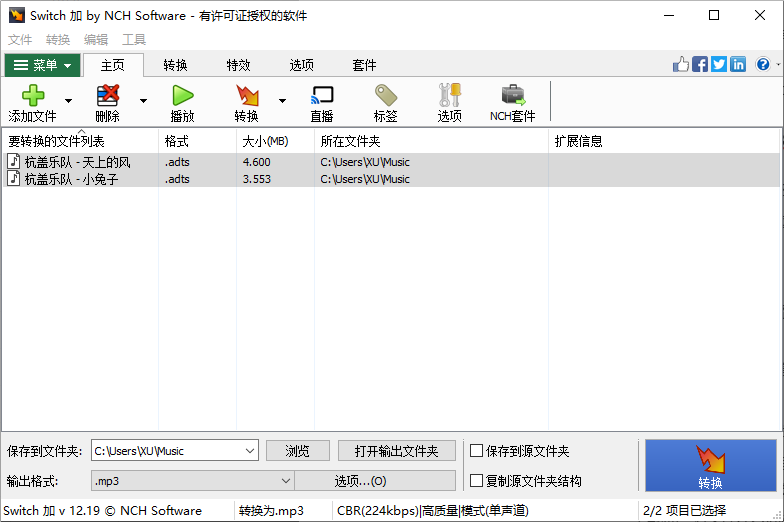Click the .adts format cell of 小兔子 row
Image resolution: width=784 pixels, height=522 pixels.
178,179
